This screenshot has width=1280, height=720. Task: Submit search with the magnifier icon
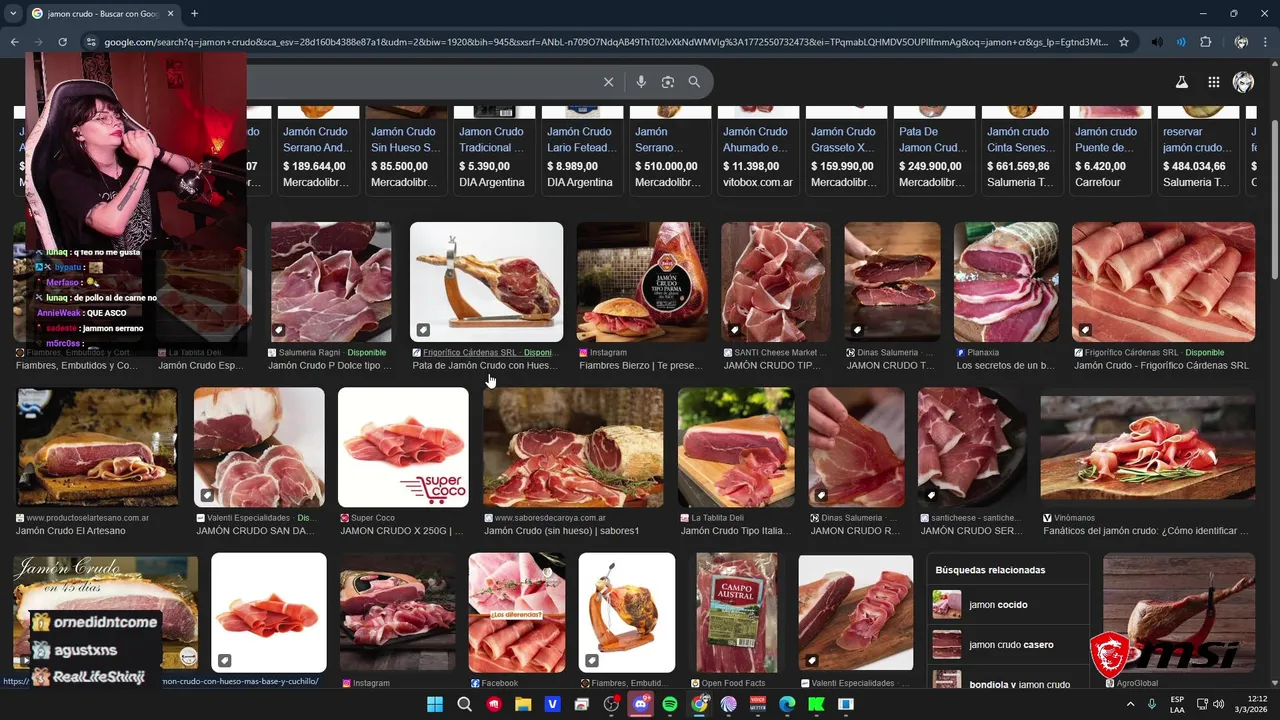tap(694, 82)
